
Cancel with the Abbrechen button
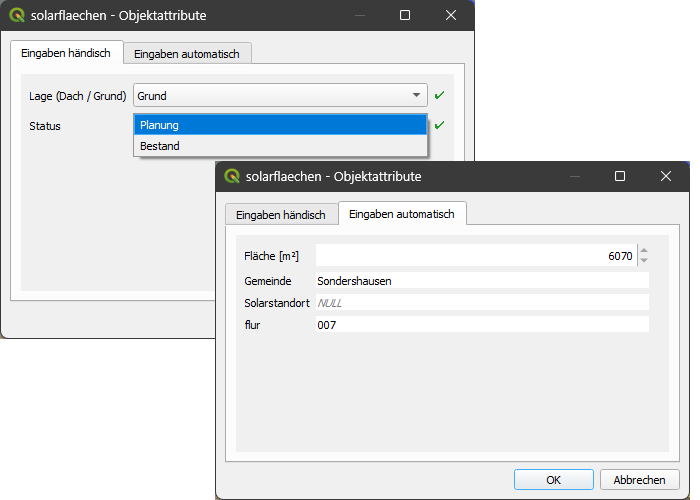(x=639, y=480)
